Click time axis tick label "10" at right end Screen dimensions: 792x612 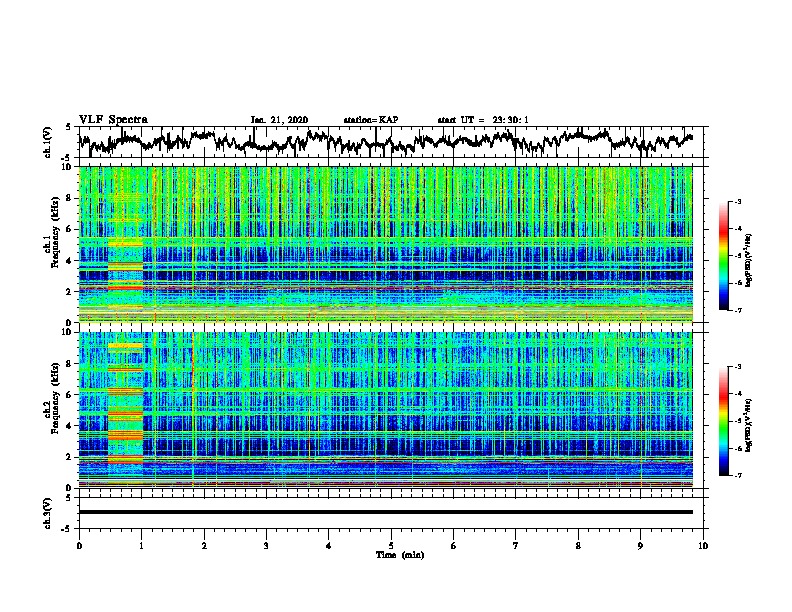703,546
